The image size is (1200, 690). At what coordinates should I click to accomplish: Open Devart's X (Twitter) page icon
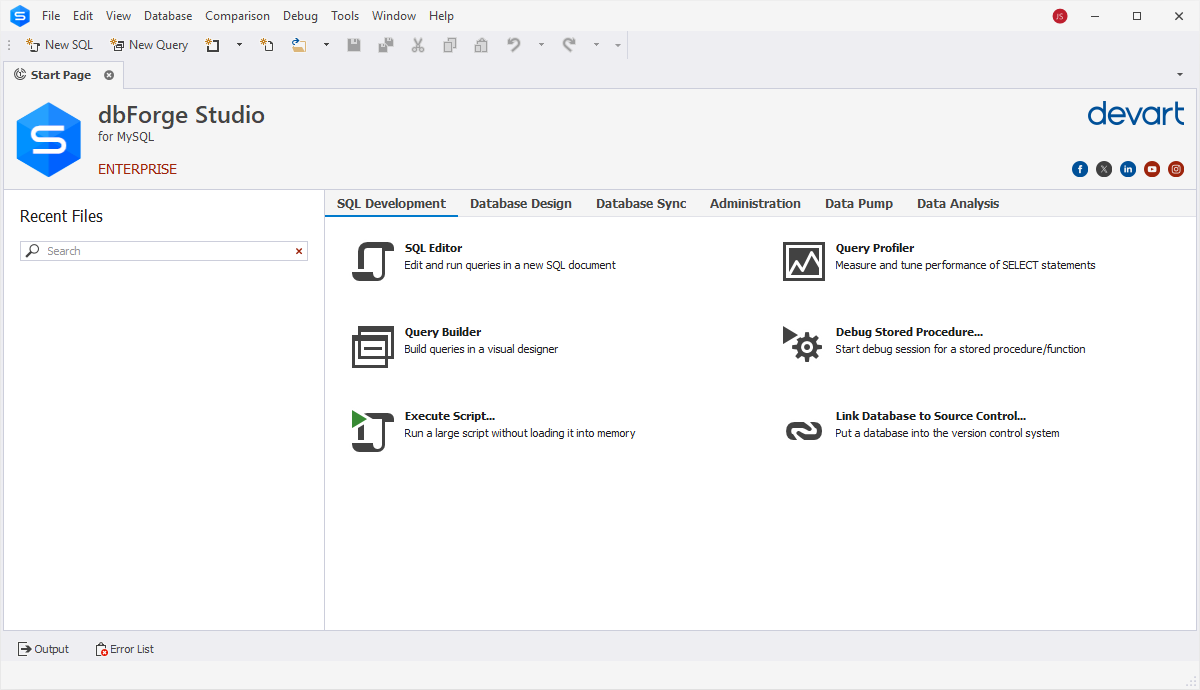[x=1104, y=169]
